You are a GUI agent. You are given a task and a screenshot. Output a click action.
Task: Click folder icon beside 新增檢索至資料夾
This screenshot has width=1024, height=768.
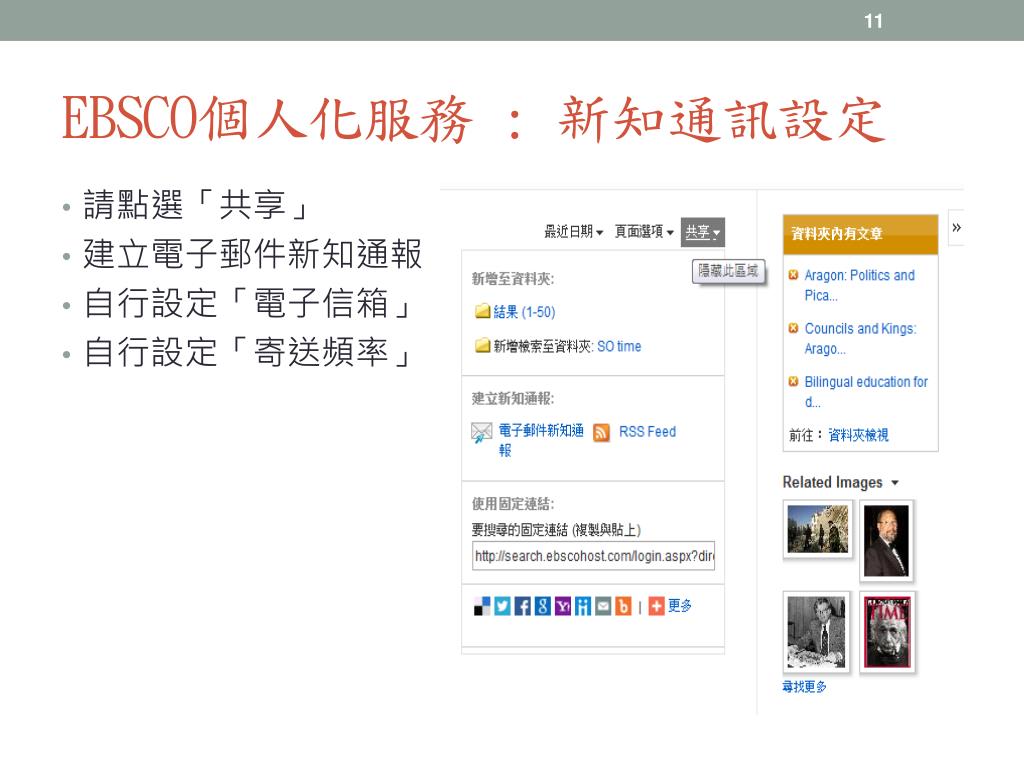483,345
